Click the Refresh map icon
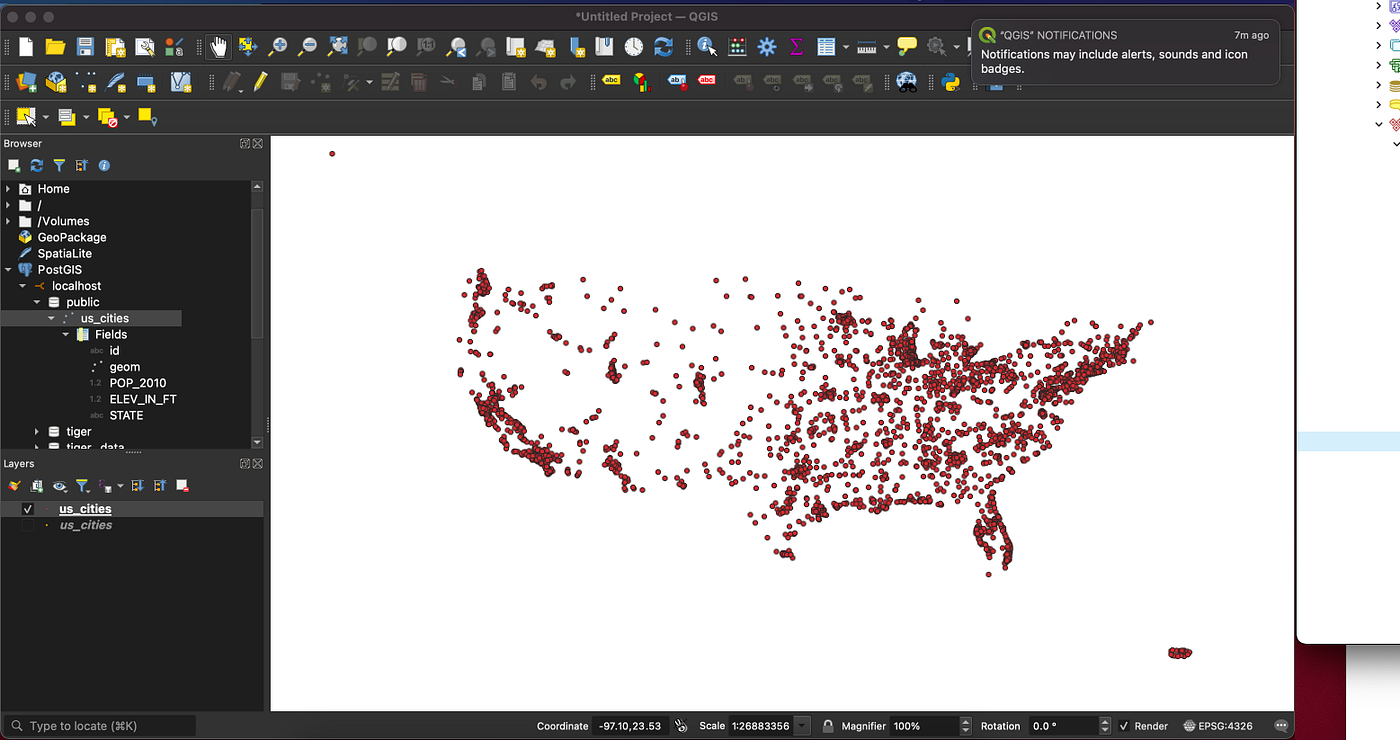The image size is (1400, 740). pyautogui.click(x=663, y=47)
